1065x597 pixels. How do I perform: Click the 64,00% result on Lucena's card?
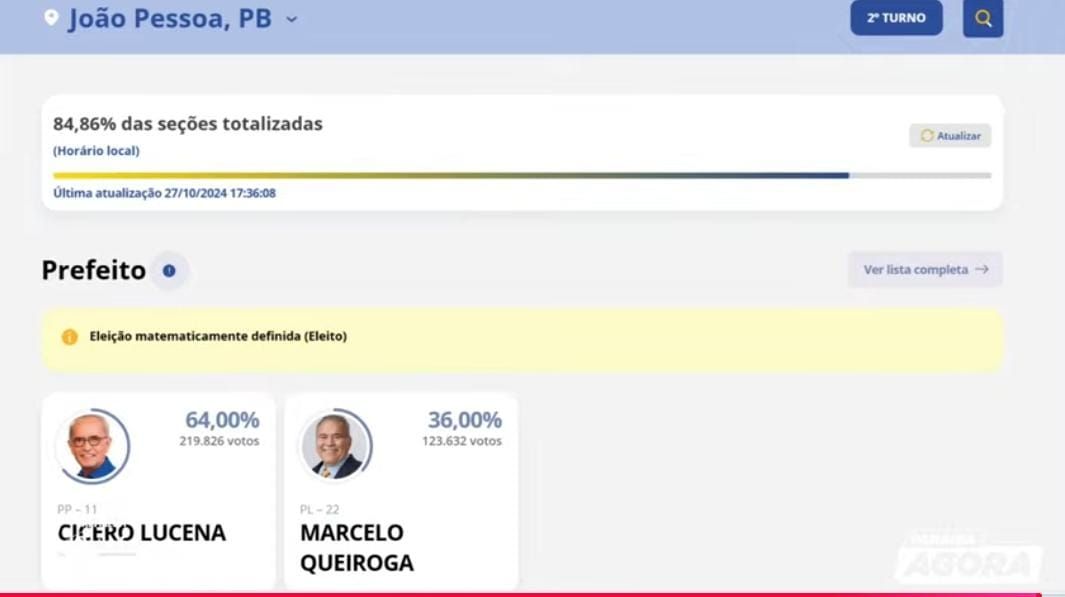(222, 420)
